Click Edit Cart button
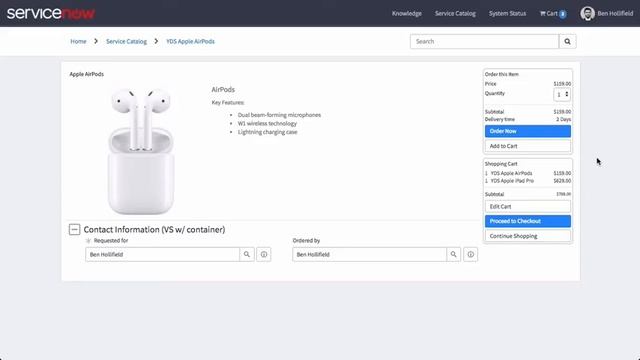Screen dimensions: 640x360 click(528, 207)
